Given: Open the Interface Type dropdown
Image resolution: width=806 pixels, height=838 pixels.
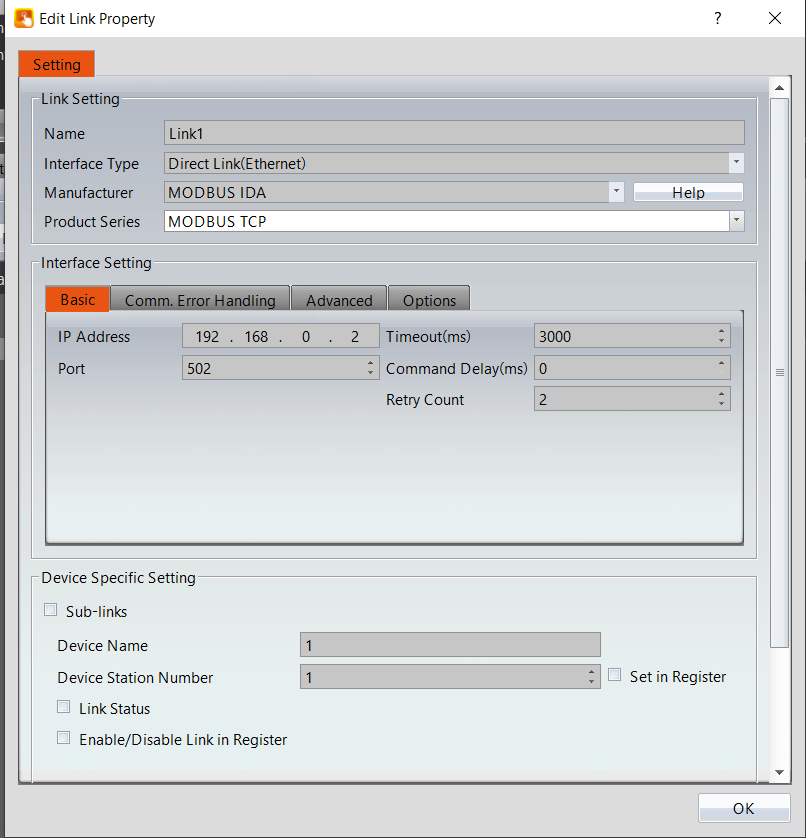Looking at the screenshot, I should 737,162.
